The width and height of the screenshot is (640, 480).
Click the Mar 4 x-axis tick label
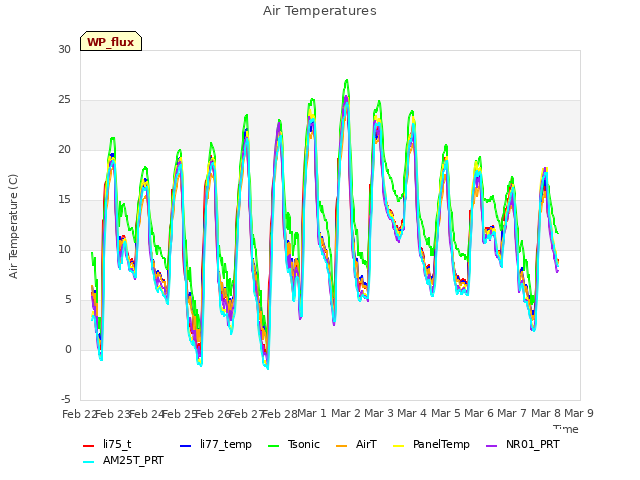[x=412, y=413]
